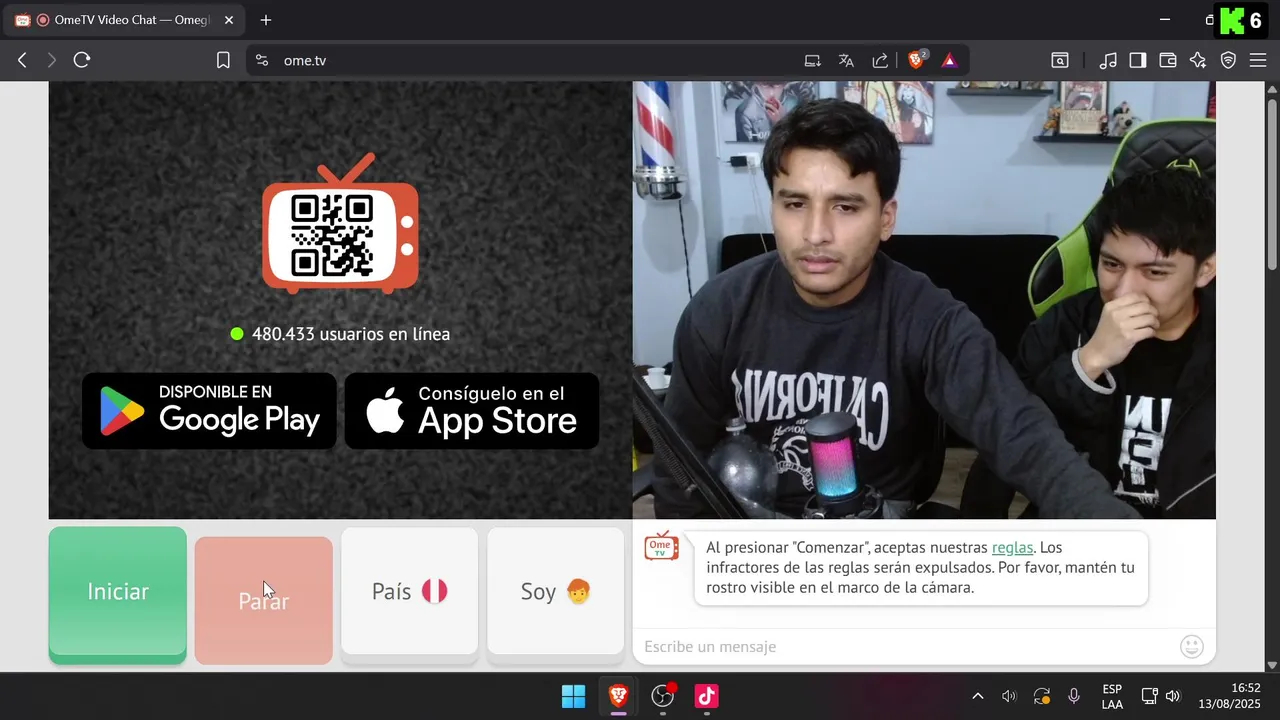Switch ESP LAA keyboard language

(1112, 696)
